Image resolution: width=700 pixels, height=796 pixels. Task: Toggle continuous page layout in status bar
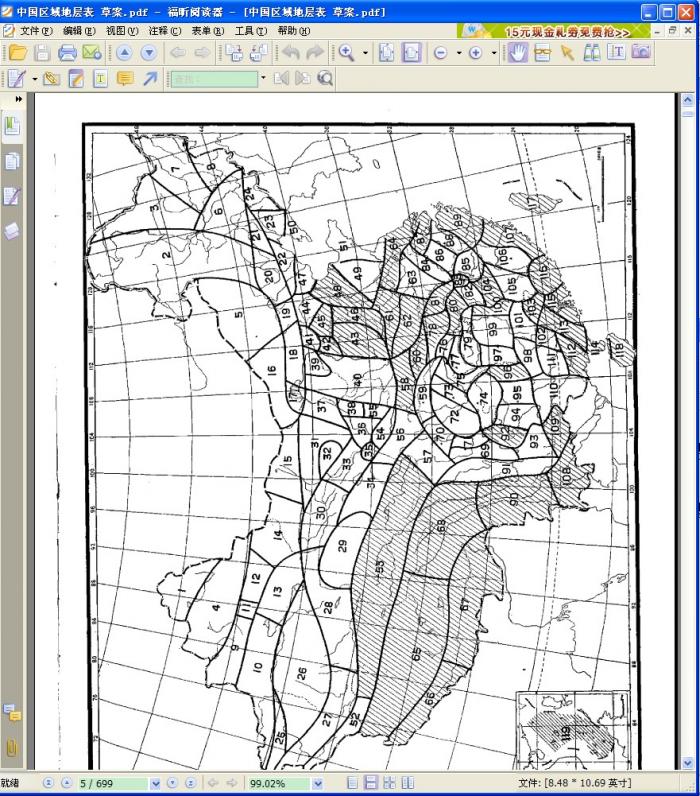[371, 783]
